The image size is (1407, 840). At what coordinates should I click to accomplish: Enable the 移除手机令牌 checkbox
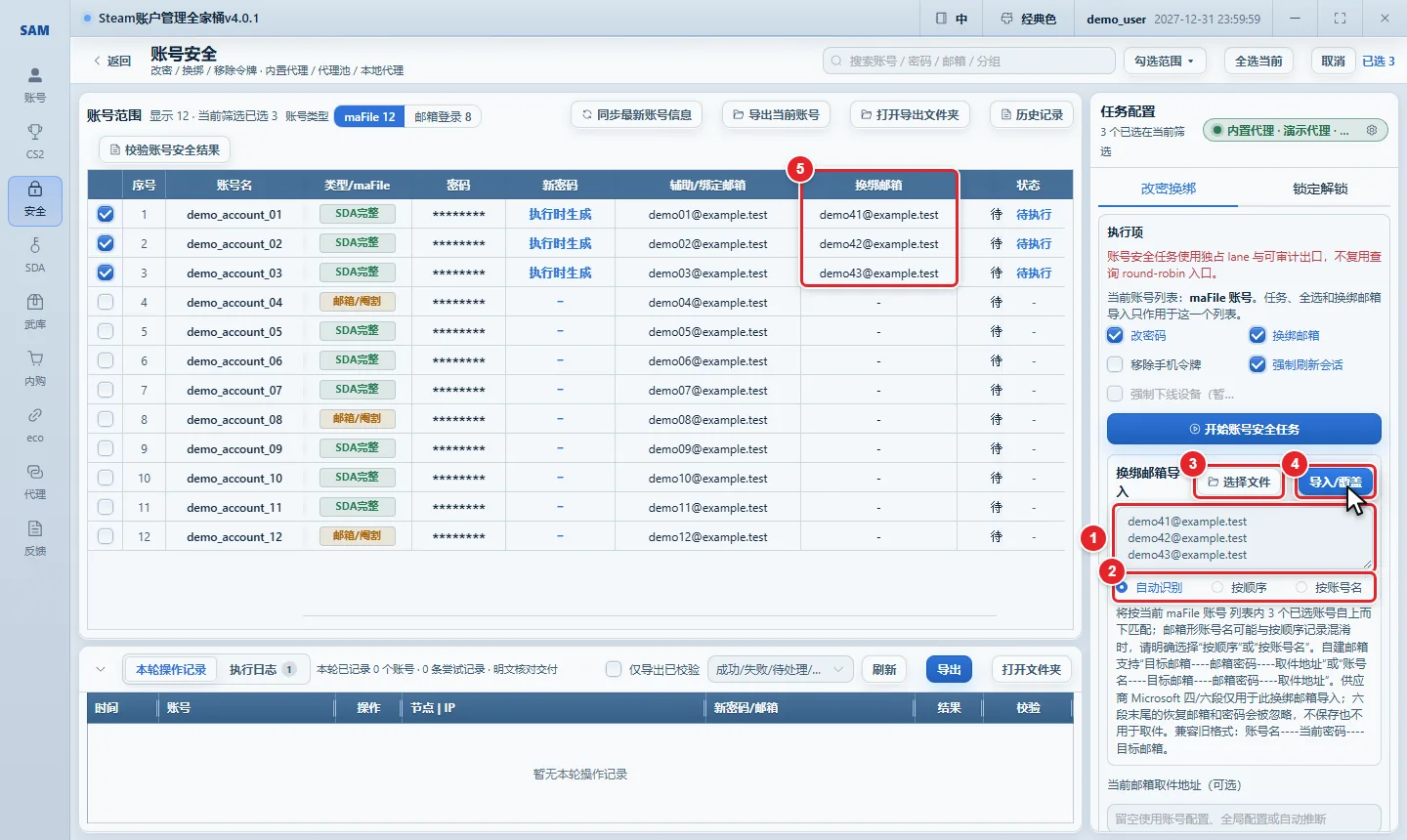pyautogui.click(x=1115, y=364)
